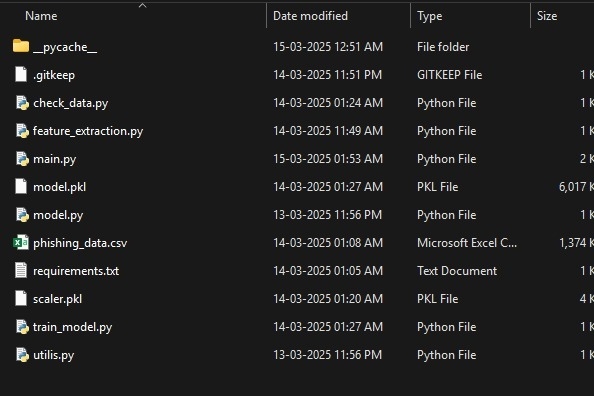Click the Python File type for train_model.py
The height and width of the screenshot is (396, 594).
[446, 327]
